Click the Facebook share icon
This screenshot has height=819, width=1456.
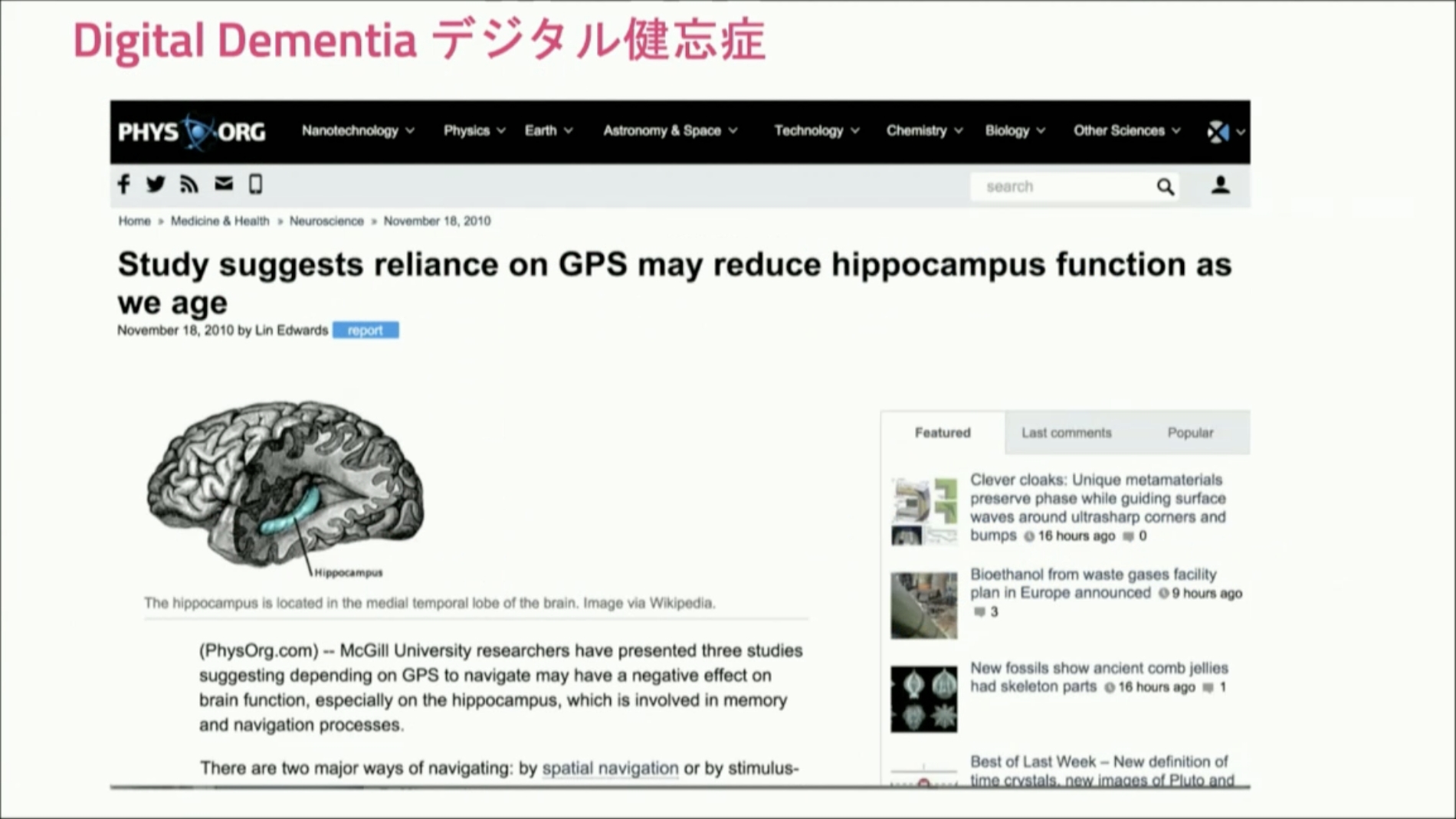coord(124,185)
